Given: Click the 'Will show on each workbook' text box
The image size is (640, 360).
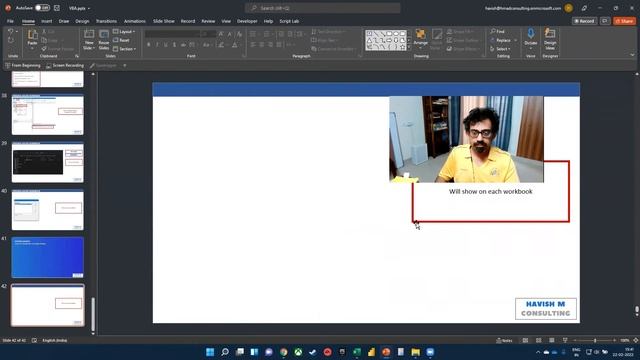Looking at the screenshot, I should [x=491, y=191].
